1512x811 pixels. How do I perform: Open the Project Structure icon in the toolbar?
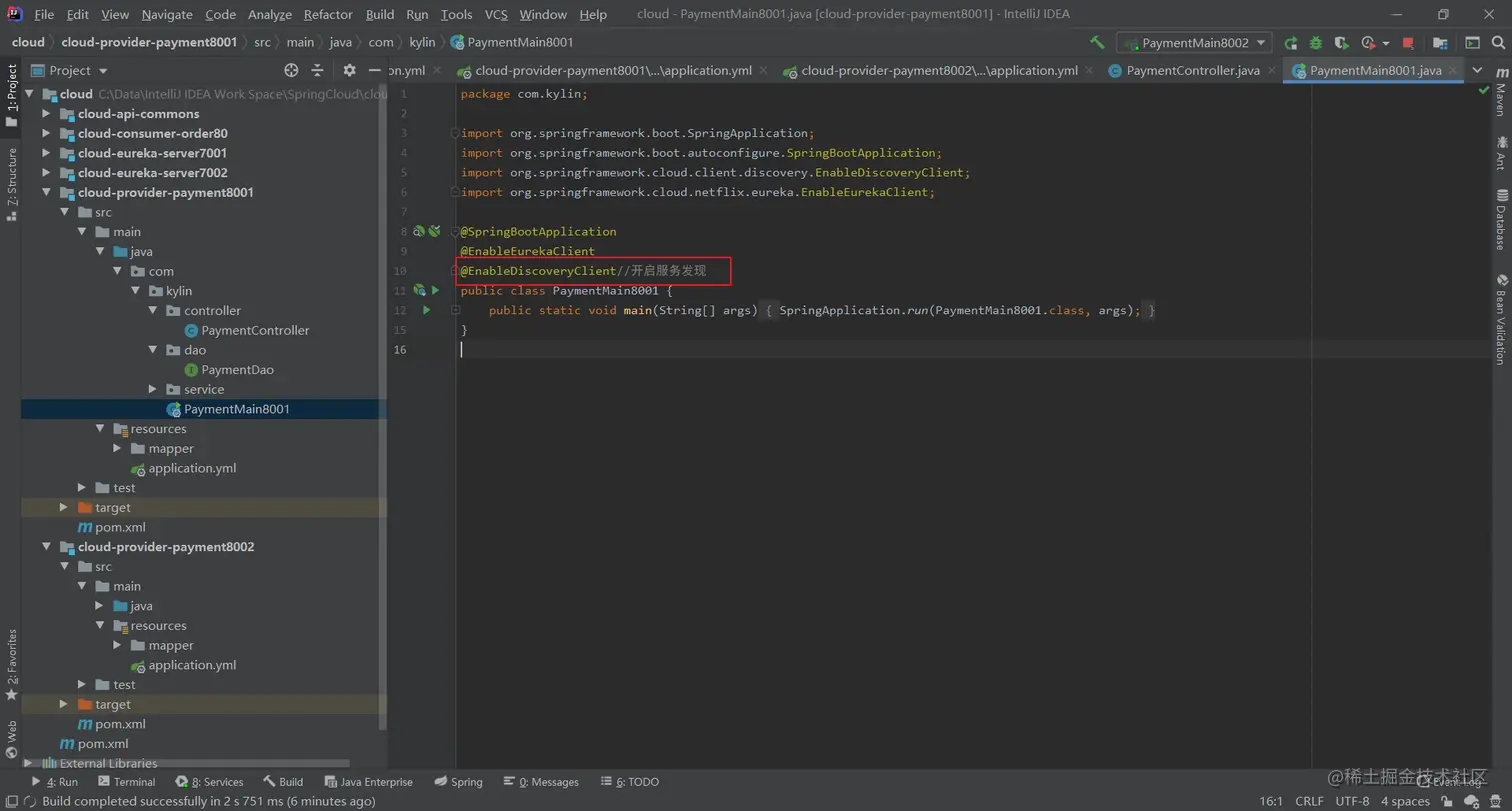pos(1440,43)
